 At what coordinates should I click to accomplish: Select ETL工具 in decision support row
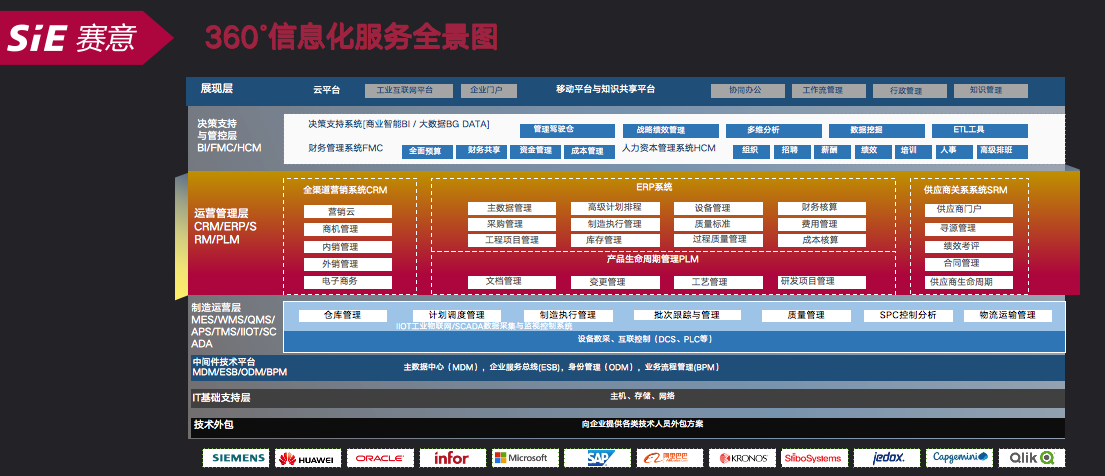(x=969, y=130)
